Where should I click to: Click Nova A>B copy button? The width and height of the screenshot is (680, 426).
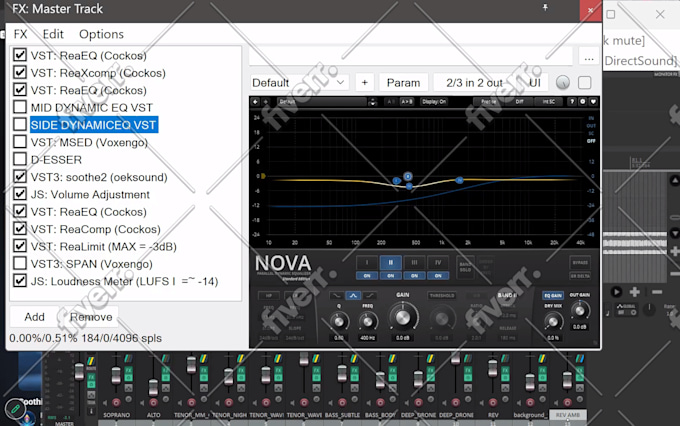406,102
